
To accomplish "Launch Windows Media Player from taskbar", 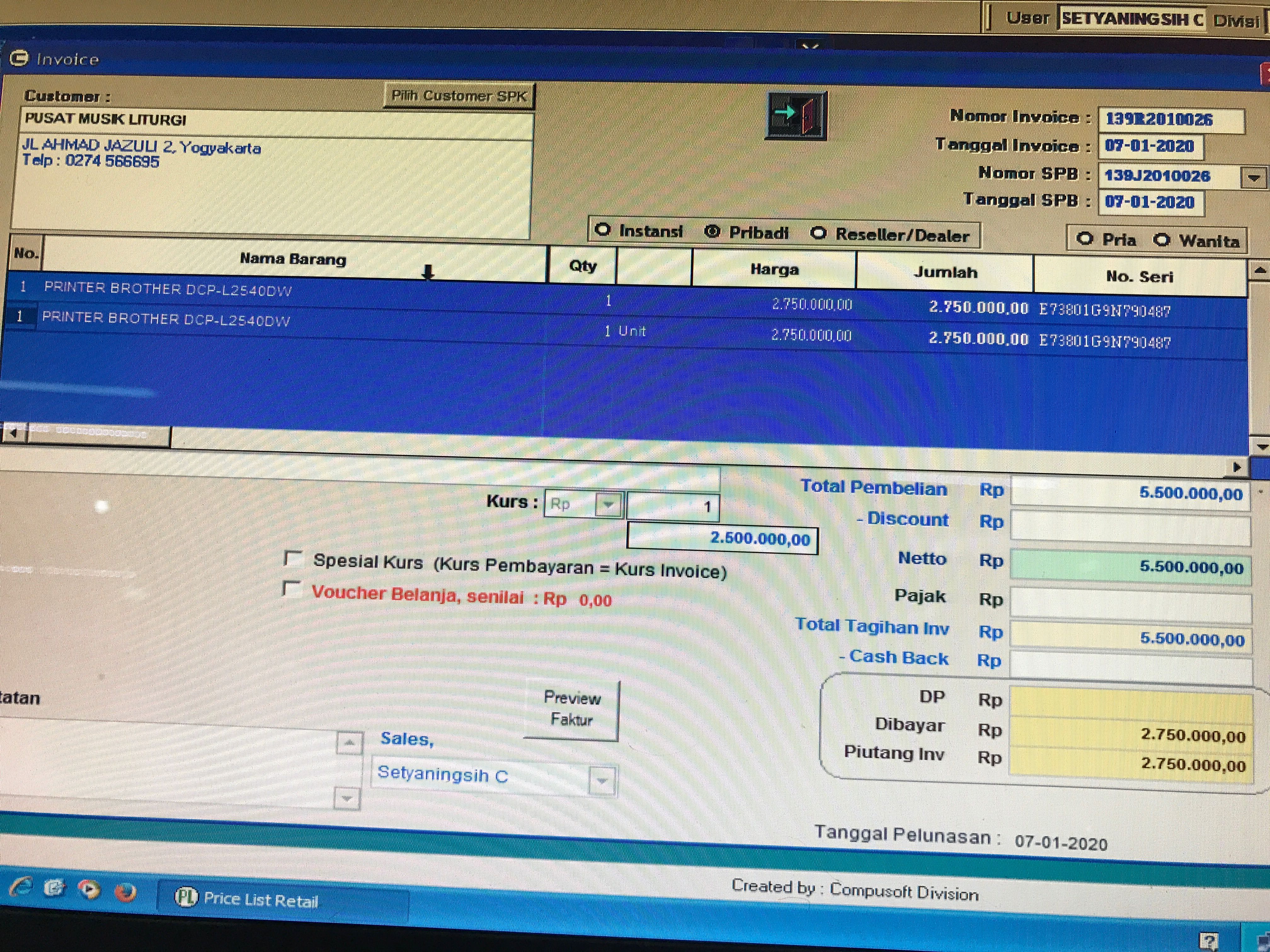I will pyautogui.click(x=89, y=890).
